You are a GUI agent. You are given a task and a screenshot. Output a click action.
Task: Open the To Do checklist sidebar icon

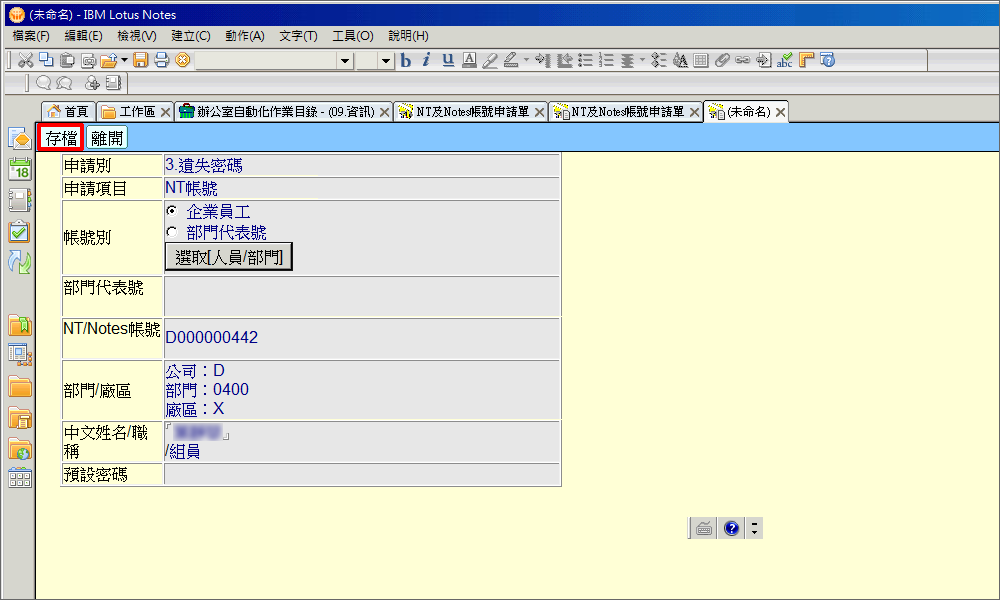point(20,231)
